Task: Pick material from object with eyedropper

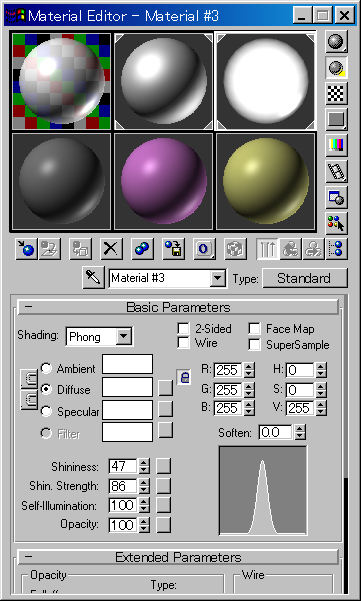Action: click(x=93, y=278)
